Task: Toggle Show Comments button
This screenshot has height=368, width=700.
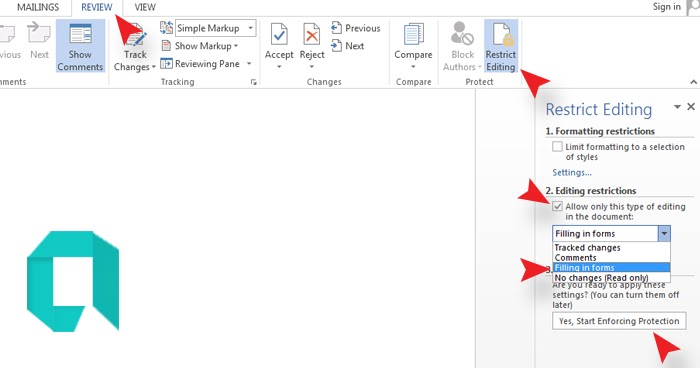Action: [80, 46]
